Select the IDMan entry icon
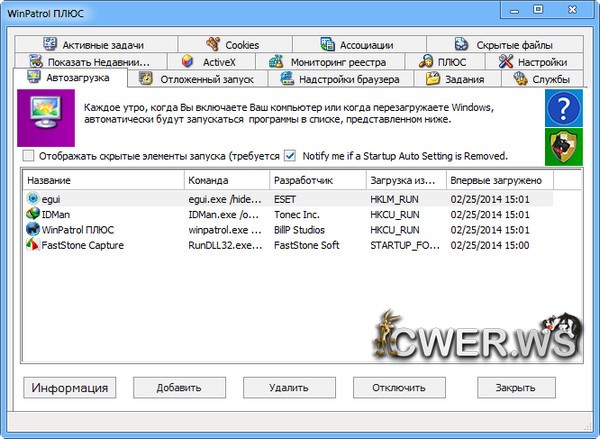Screen dimensions: 600x439 click(x=34, y=214)
